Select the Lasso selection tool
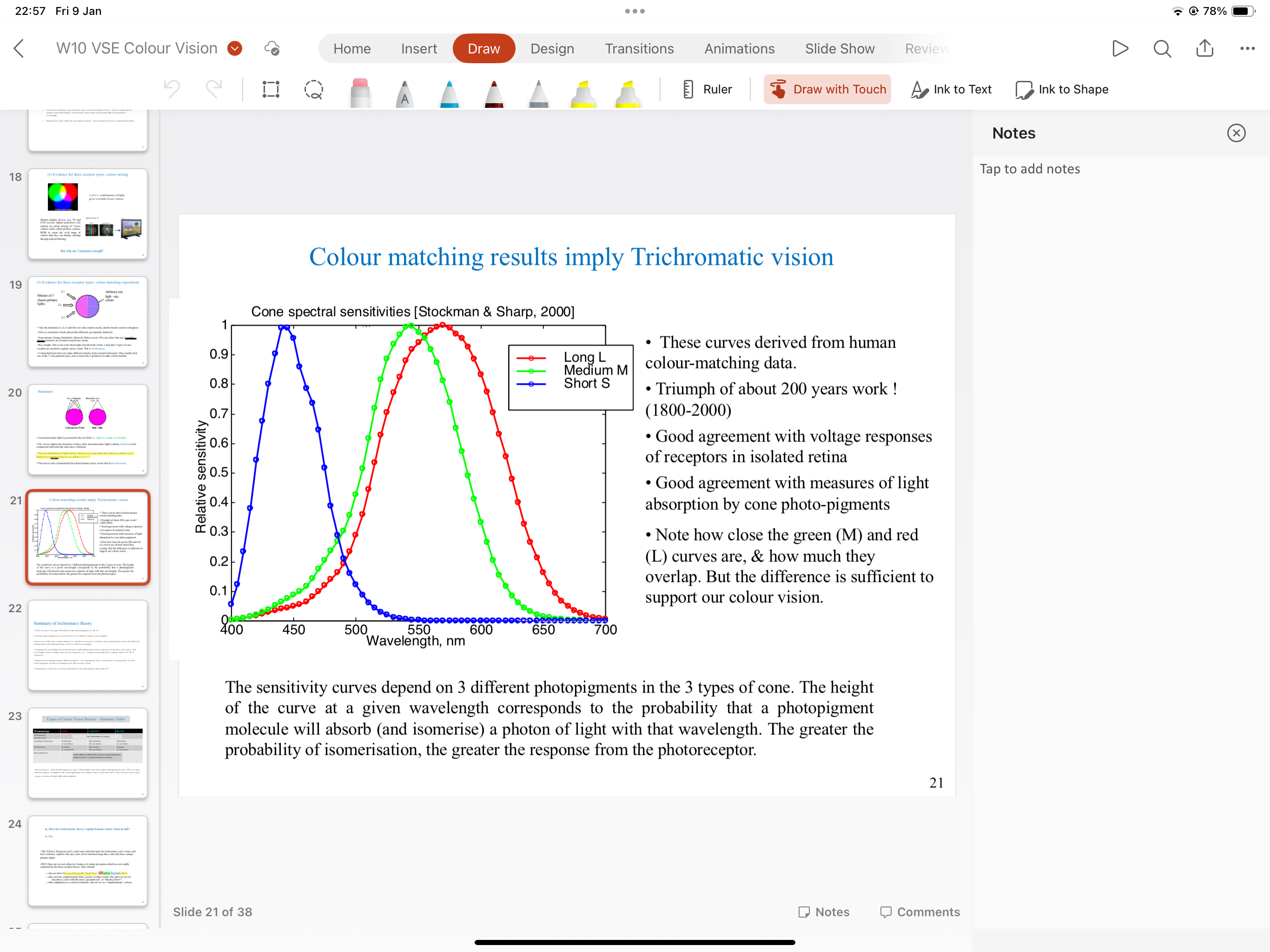 [313, 89]
